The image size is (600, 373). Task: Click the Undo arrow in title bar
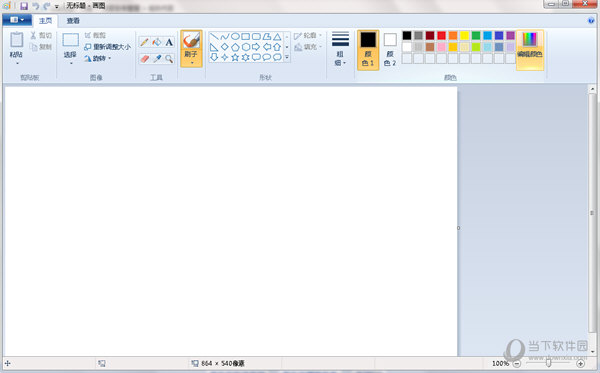pyautogui.click(x=35, y=6)
